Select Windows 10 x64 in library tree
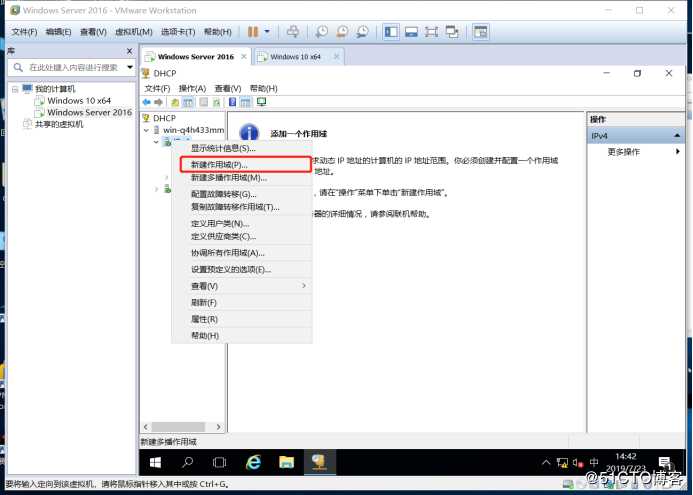 [79, 101]
